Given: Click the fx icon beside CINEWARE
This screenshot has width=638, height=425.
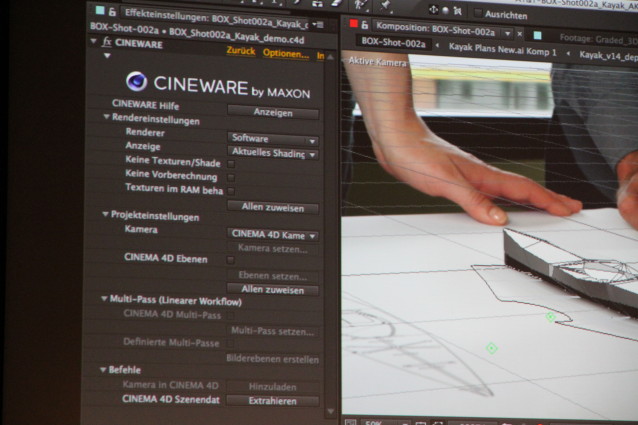Looking at the screenshot, I should (107, 42).
